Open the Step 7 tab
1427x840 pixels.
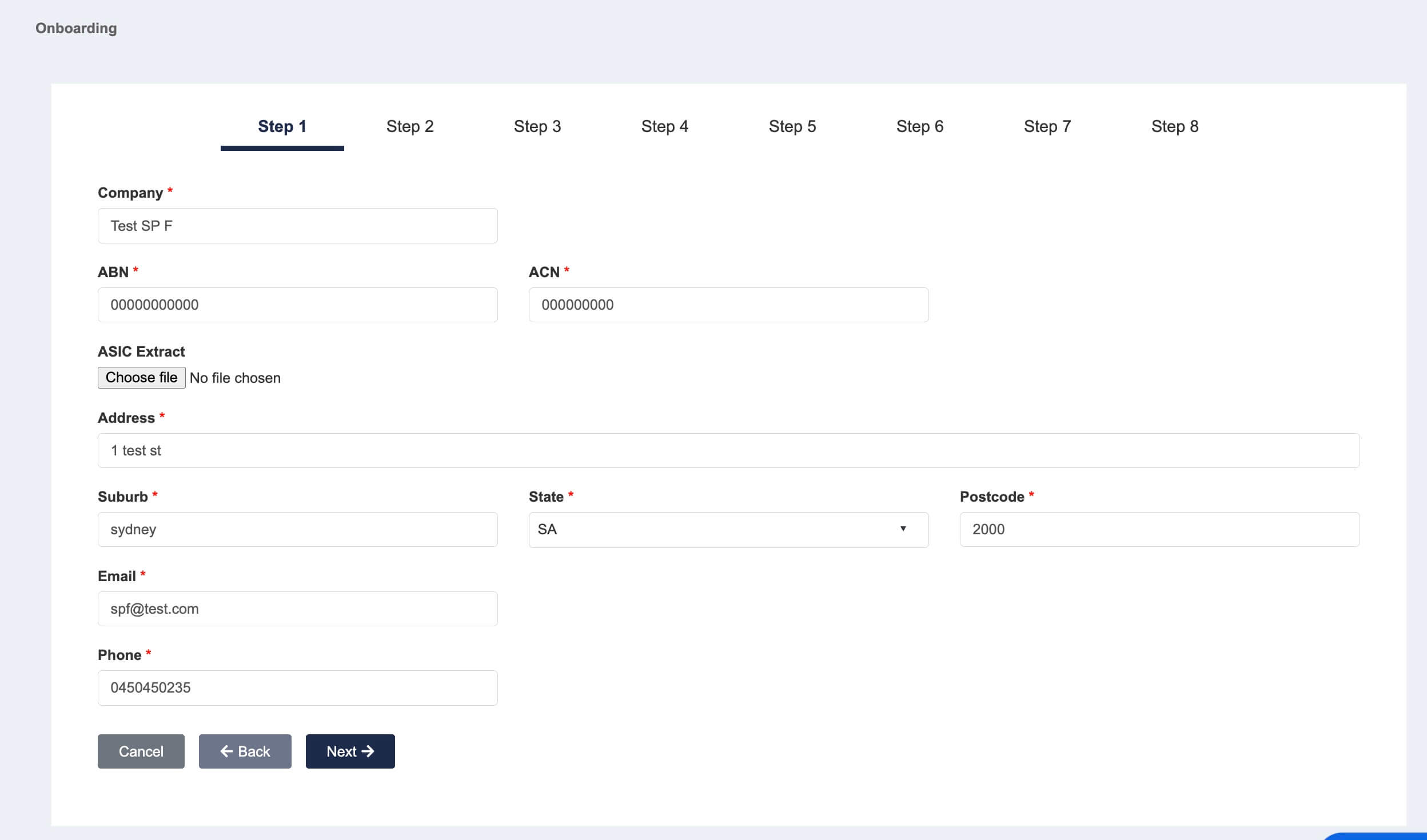[1047, 126]
